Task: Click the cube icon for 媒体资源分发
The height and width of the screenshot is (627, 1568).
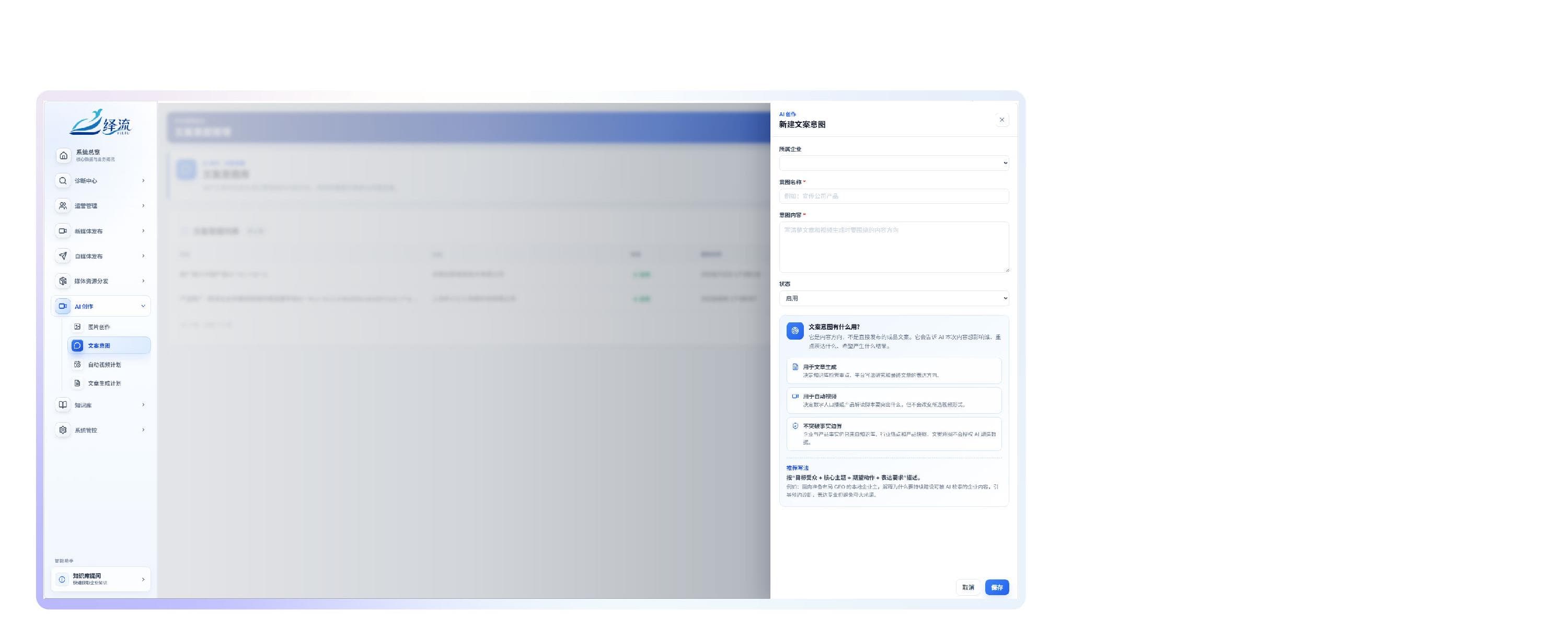Action: click(x=63, y=281)
